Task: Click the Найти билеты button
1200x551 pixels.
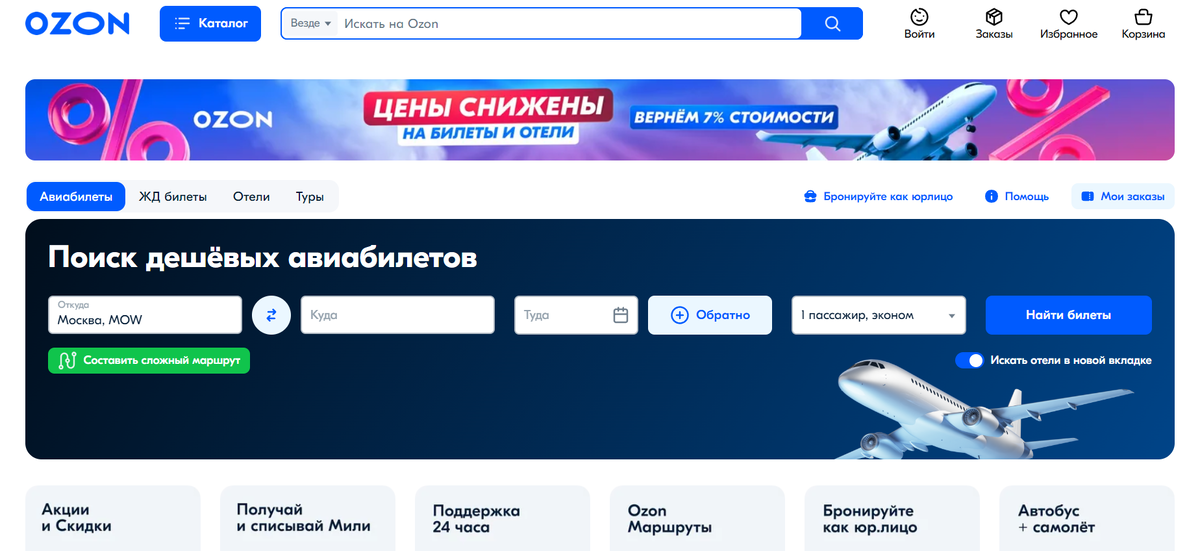Action: [1068, 315]
